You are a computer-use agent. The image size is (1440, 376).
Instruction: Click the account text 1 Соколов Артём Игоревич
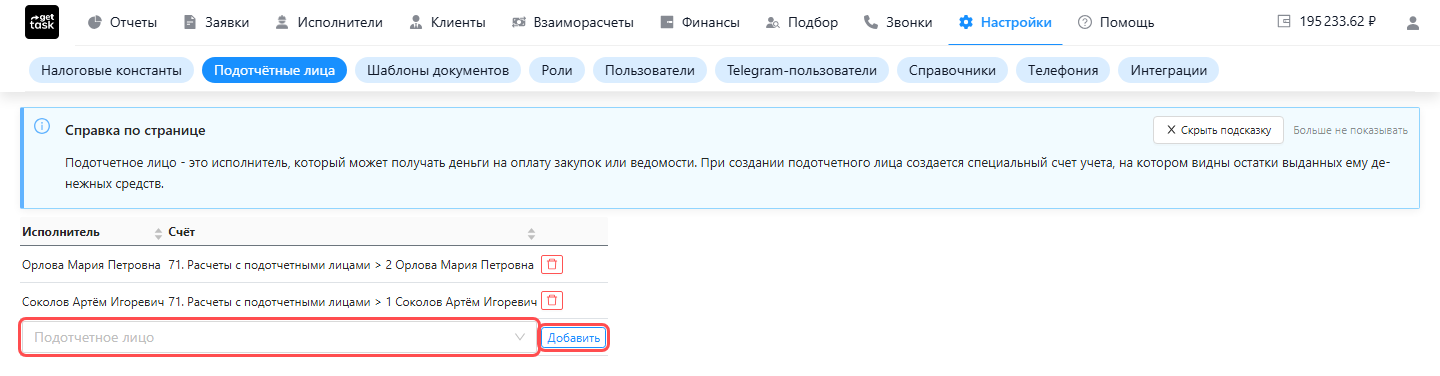(461, 301)
